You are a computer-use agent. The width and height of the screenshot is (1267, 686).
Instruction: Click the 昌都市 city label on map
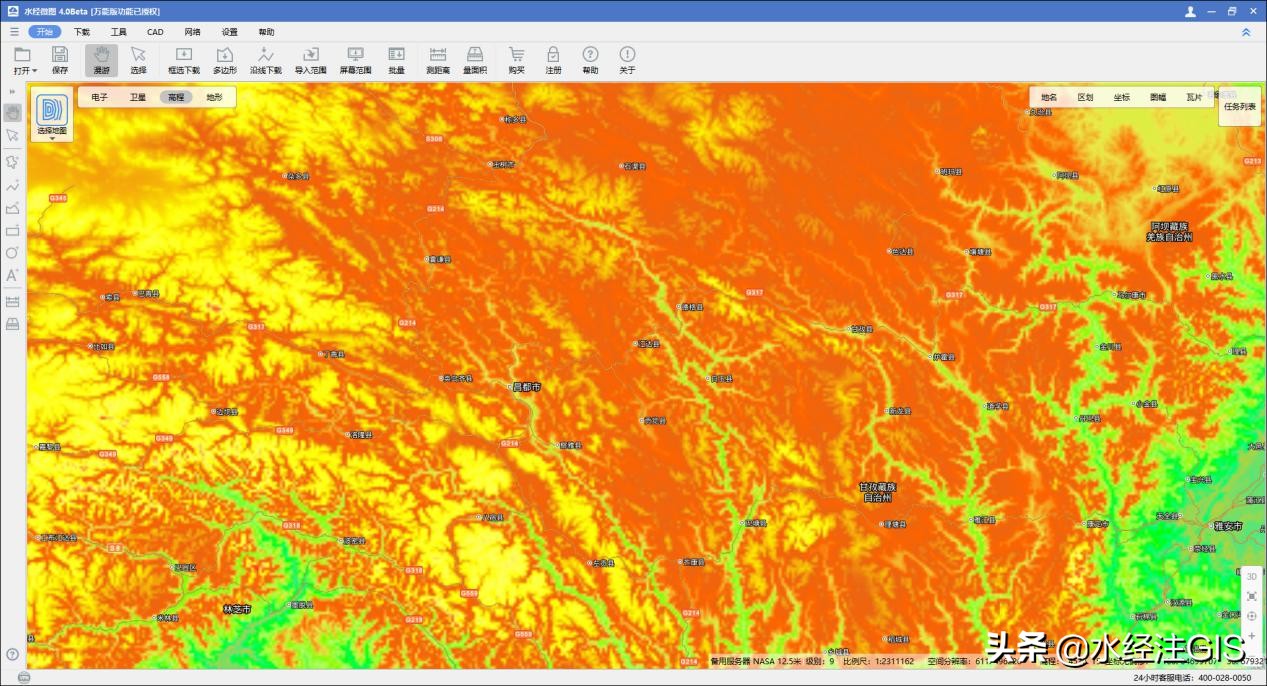525,386
